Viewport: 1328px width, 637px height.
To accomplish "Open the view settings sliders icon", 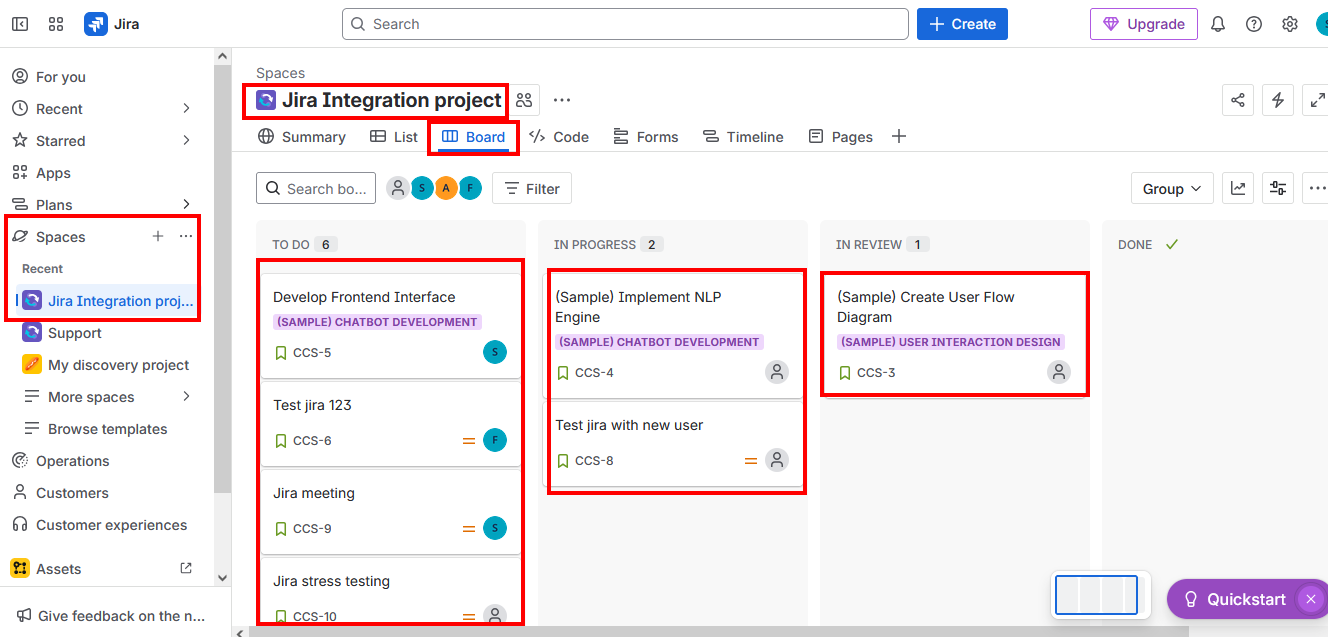I will pyautogui.click(x=1277, y=188).
